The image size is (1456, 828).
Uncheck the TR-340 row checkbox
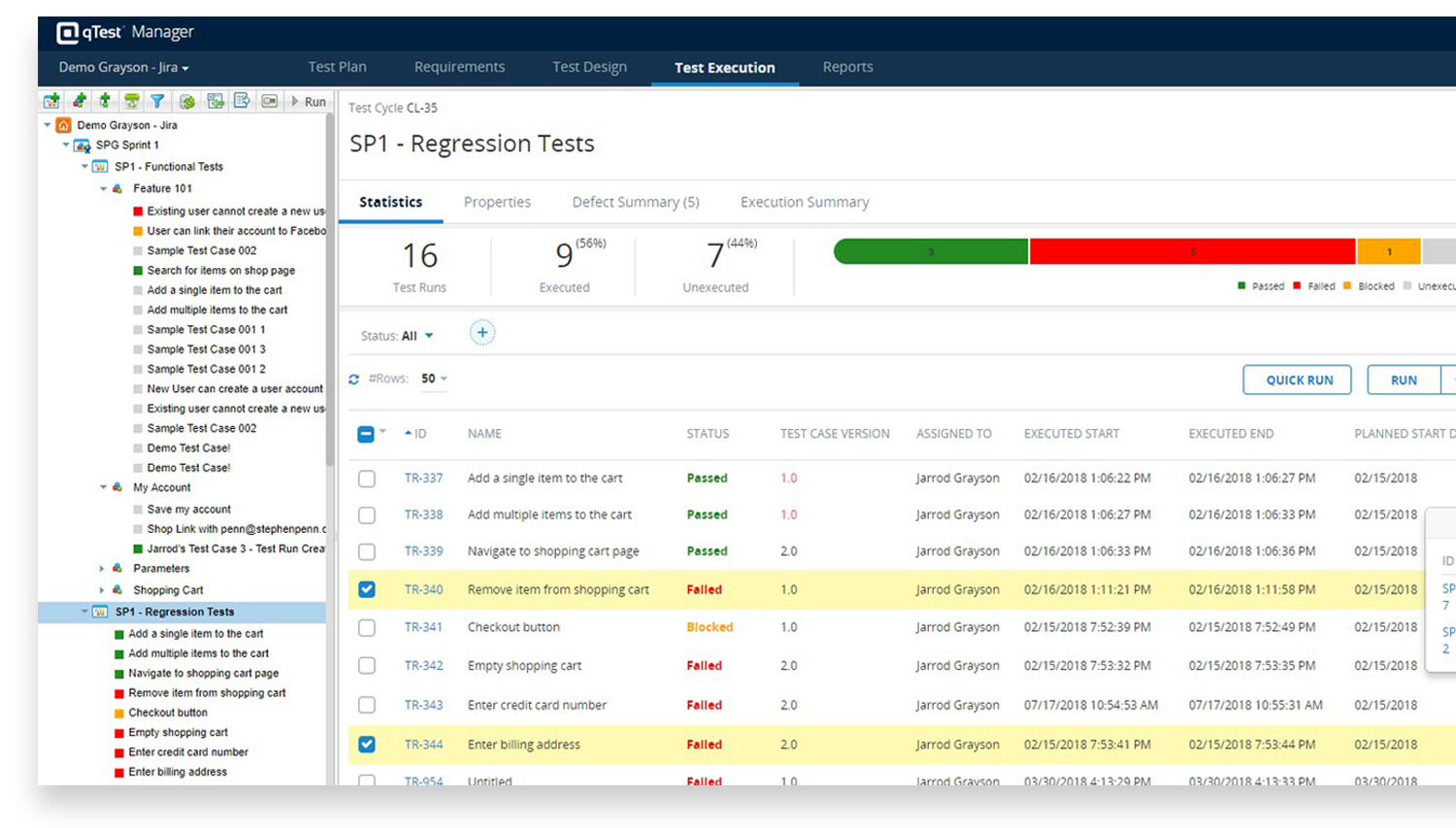pyautogui.click(x=367, y=589)
